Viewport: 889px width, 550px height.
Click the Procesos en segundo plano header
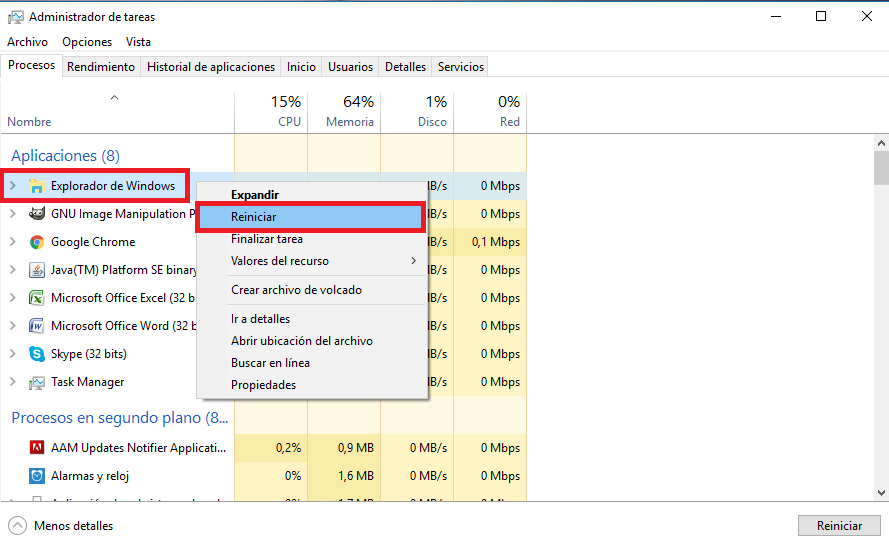click(120, 418)
